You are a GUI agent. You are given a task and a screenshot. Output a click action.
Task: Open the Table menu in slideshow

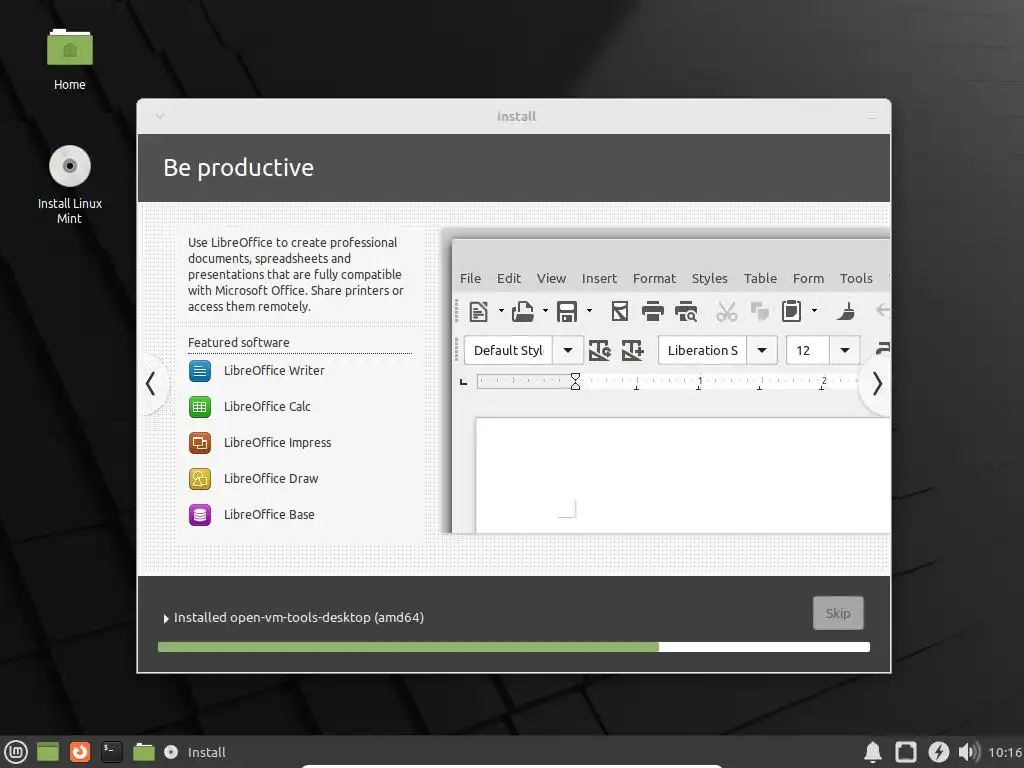[760, 279]
